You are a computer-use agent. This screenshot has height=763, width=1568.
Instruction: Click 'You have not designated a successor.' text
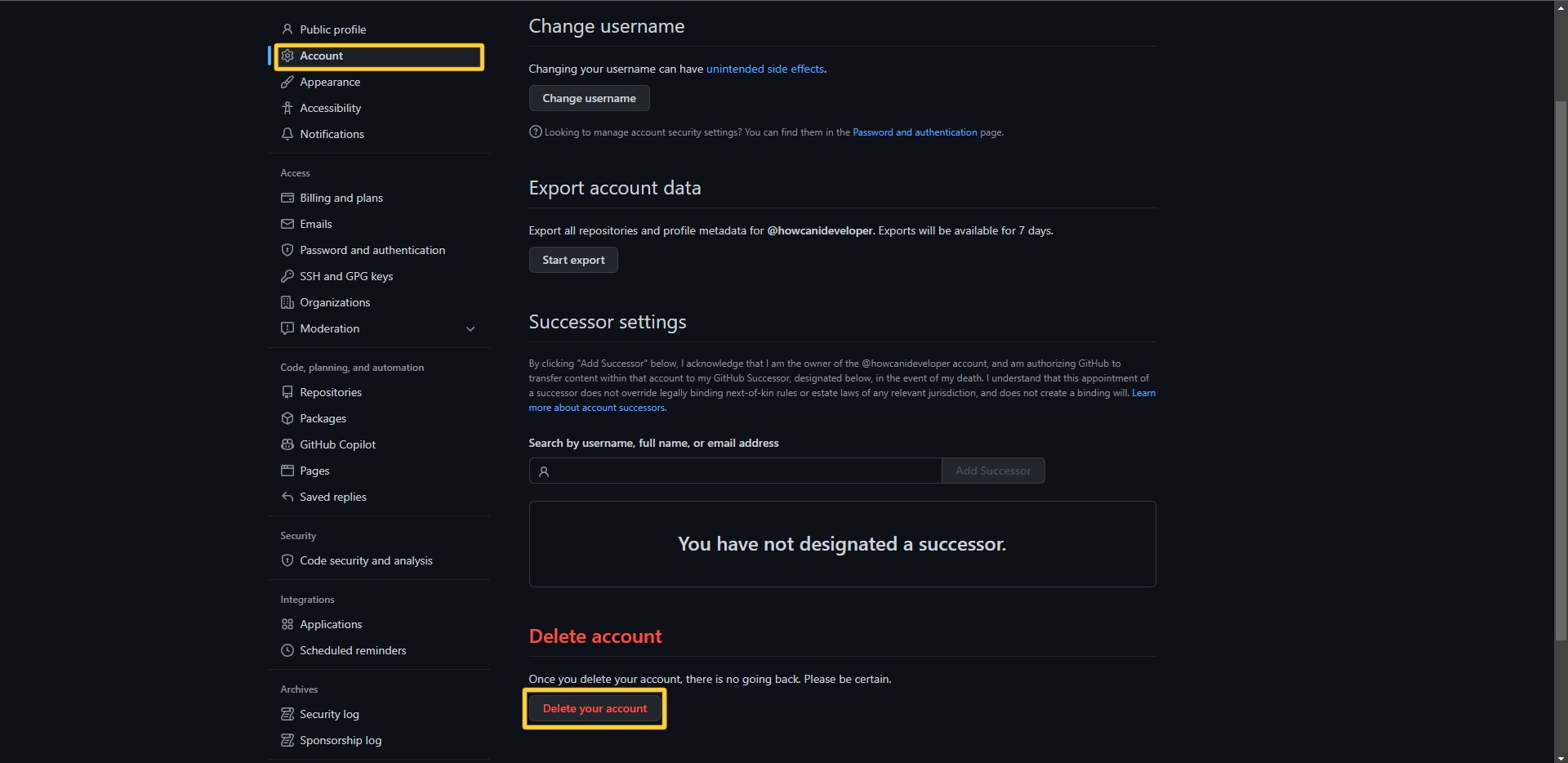(842, 544)
